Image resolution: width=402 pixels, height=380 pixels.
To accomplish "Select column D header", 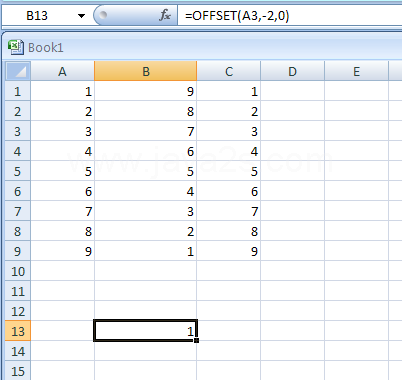I will [292, 71].
